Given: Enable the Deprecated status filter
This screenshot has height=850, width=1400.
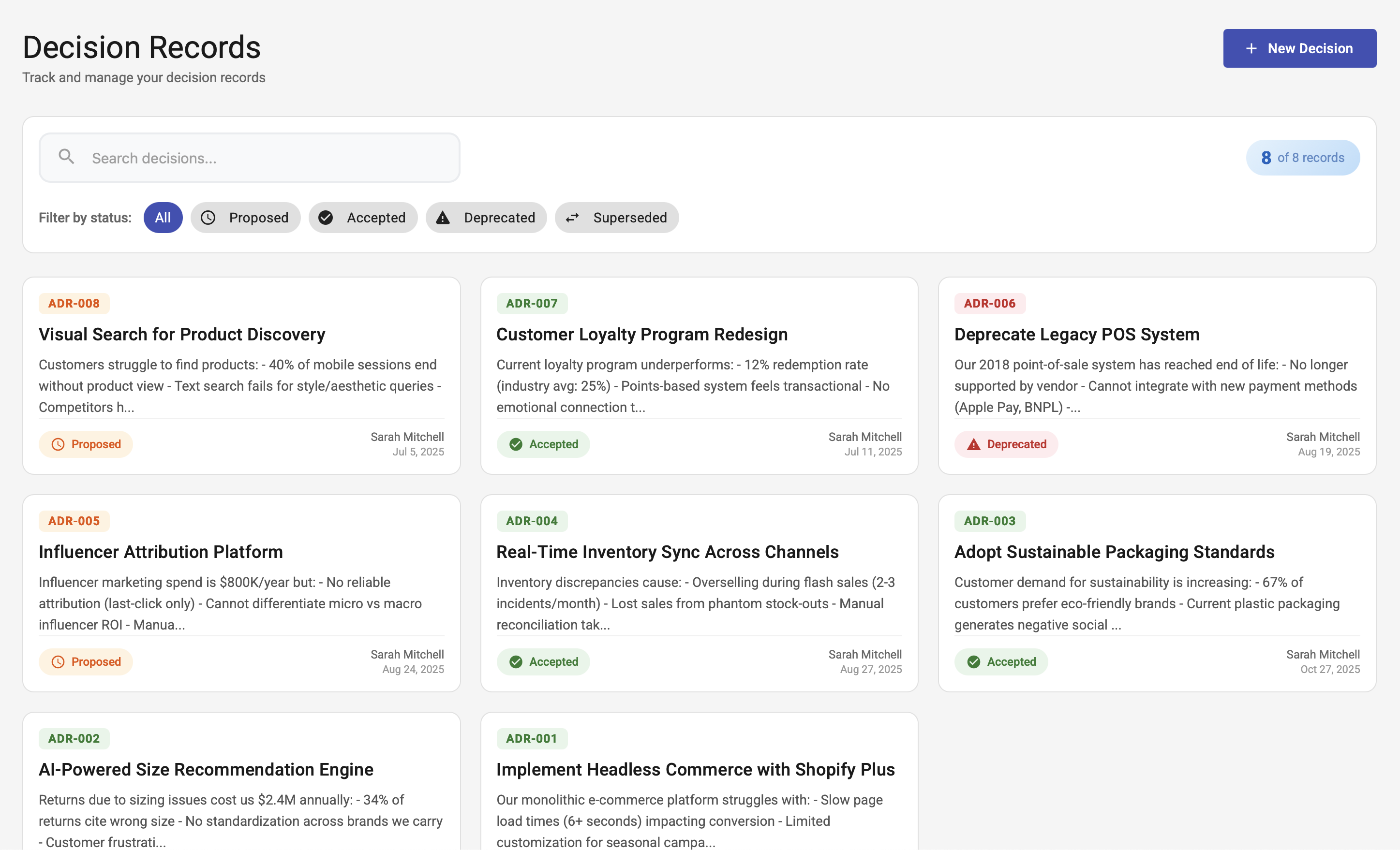Looking at the screenshot, I should tap(486, 218).
